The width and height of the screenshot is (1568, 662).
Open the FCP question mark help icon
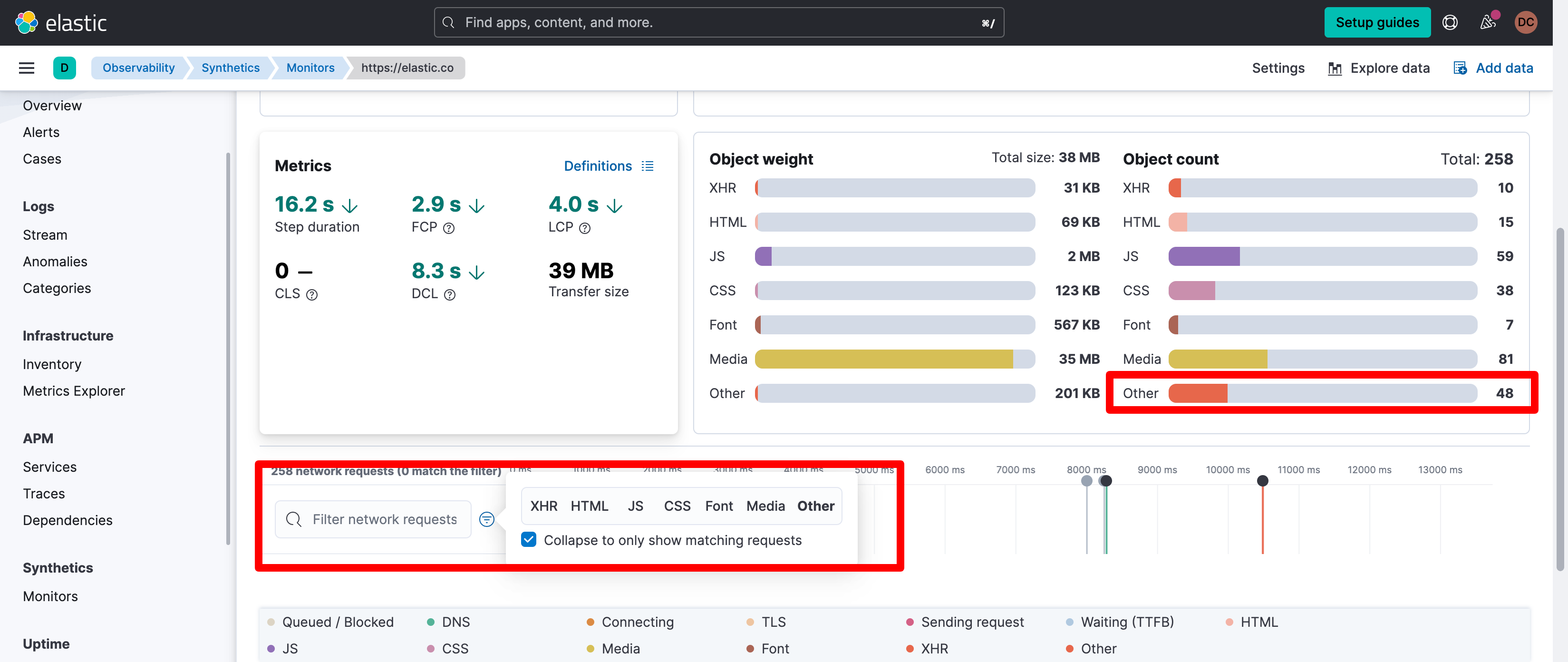point(449,228)
